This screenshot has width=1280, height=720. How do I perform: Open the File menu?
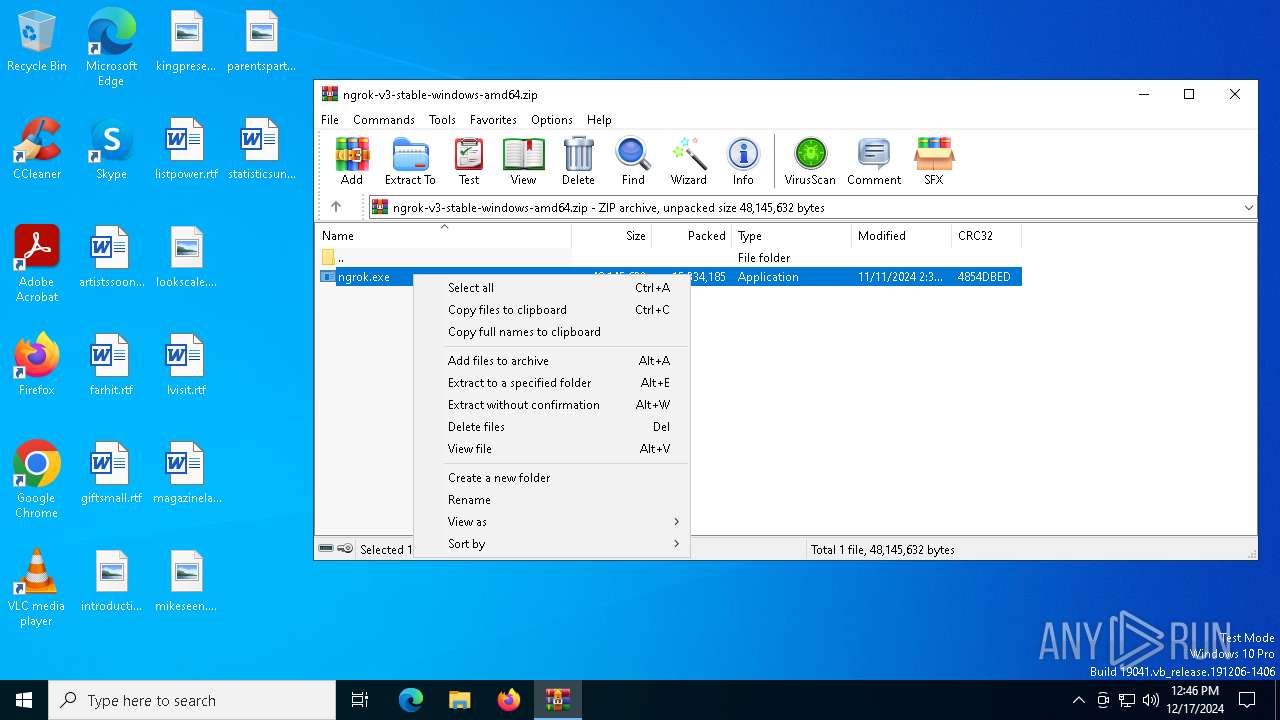coord(330,119)
